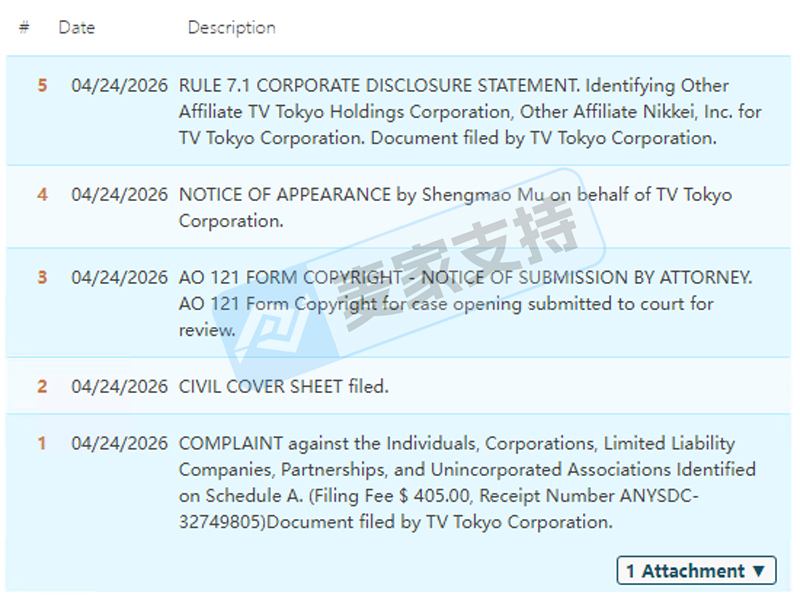Viewport: 800px width, 595px height.
Task: Click the date of the Complaint entry
Action: 119,443
